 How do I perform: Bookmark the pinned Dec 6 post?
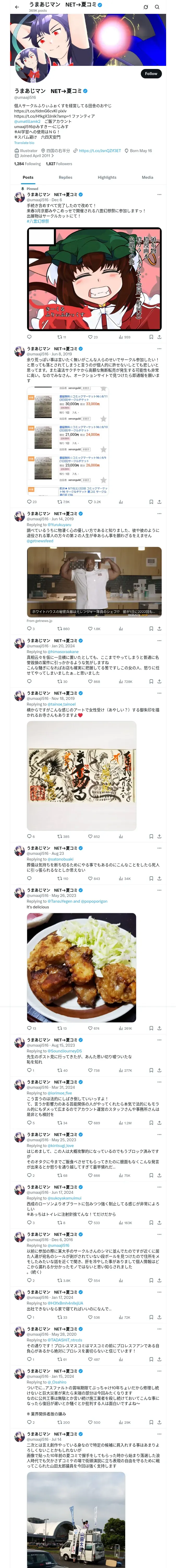(151, 337)
